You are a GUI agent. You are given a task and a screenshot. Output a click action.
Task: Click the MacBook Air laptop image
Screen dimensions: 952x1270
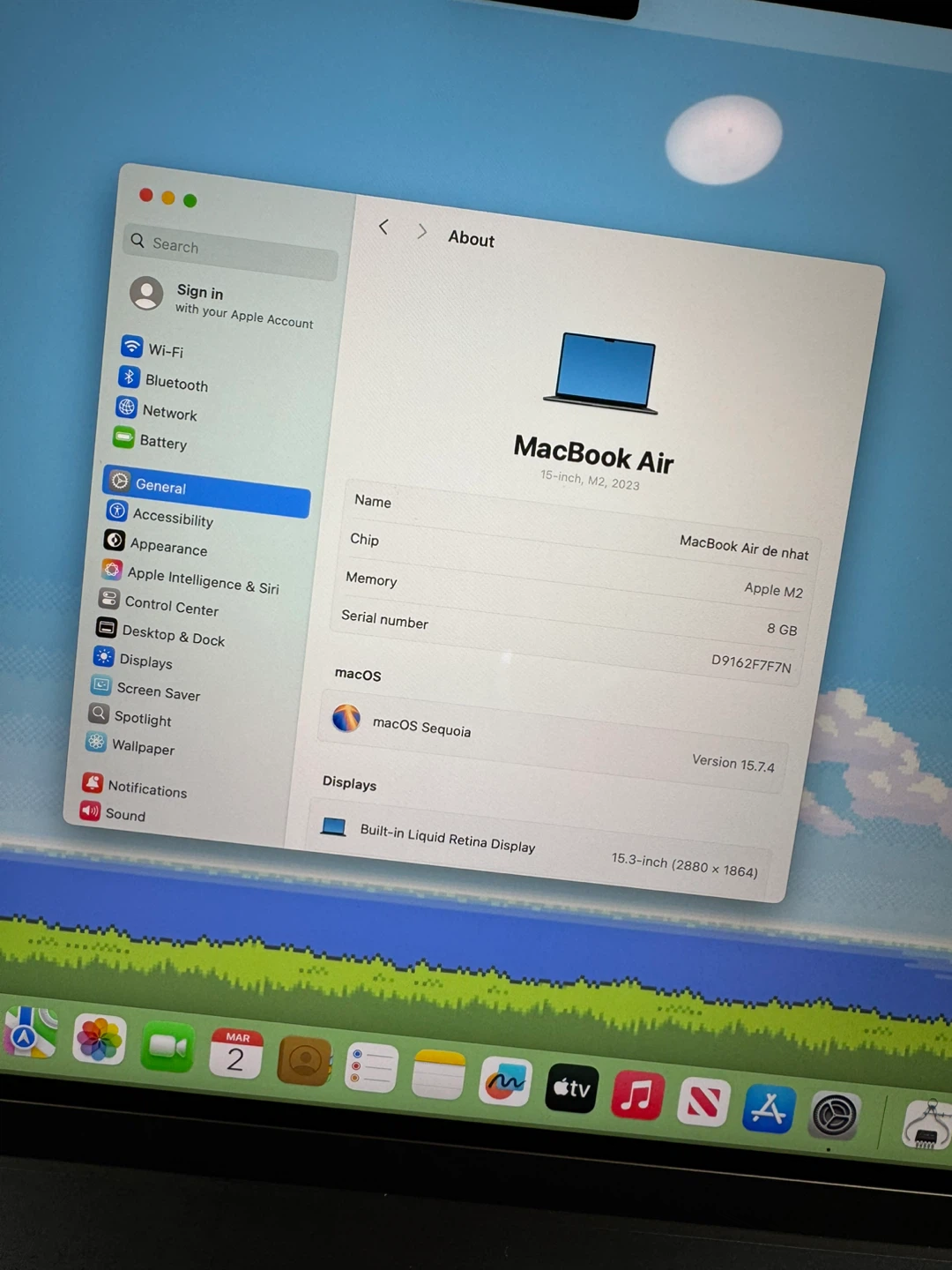(x=603, y=372)
